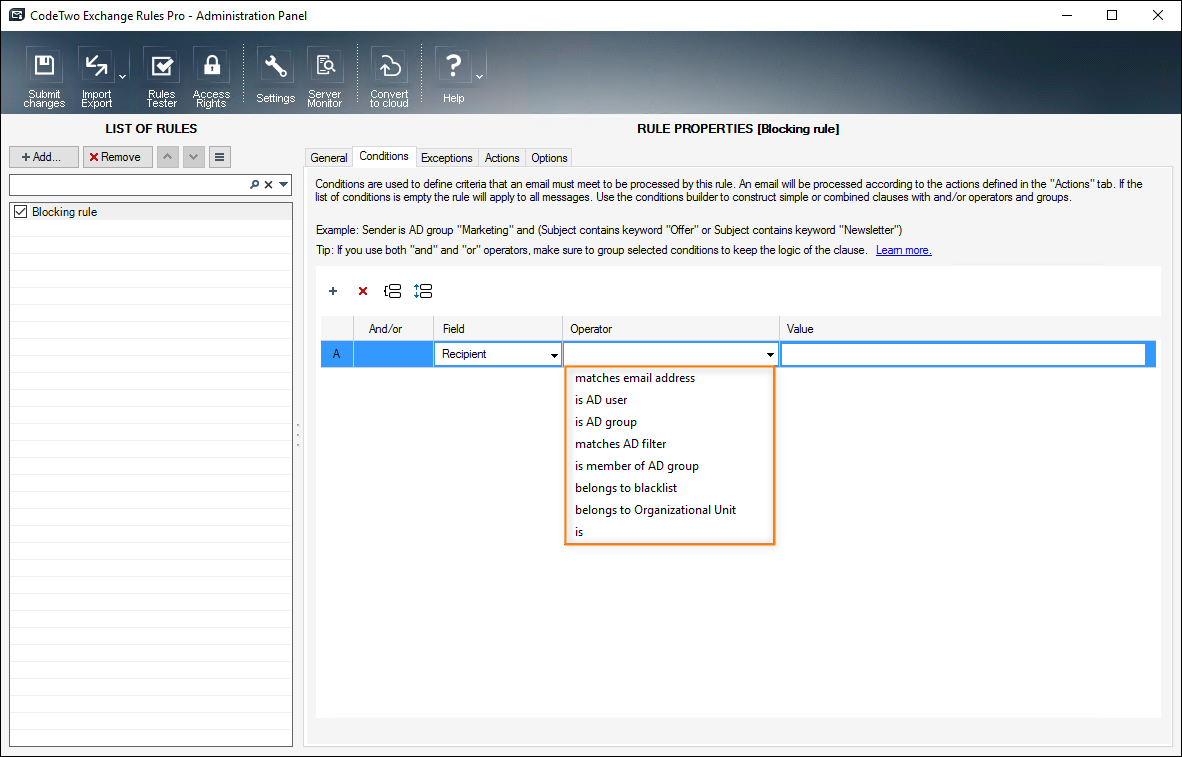Click the Value column header
1182x757 pixels.
click(x=968, y=329)
